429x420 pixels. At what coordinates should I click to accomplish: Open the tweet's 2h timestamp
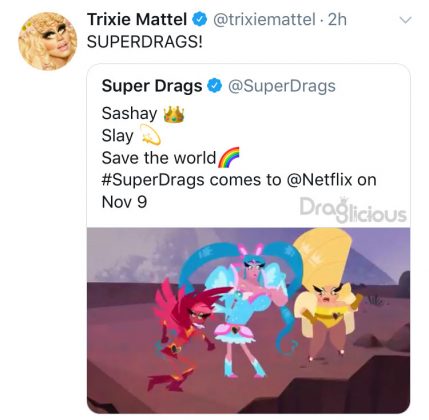(x=337, y=20)
